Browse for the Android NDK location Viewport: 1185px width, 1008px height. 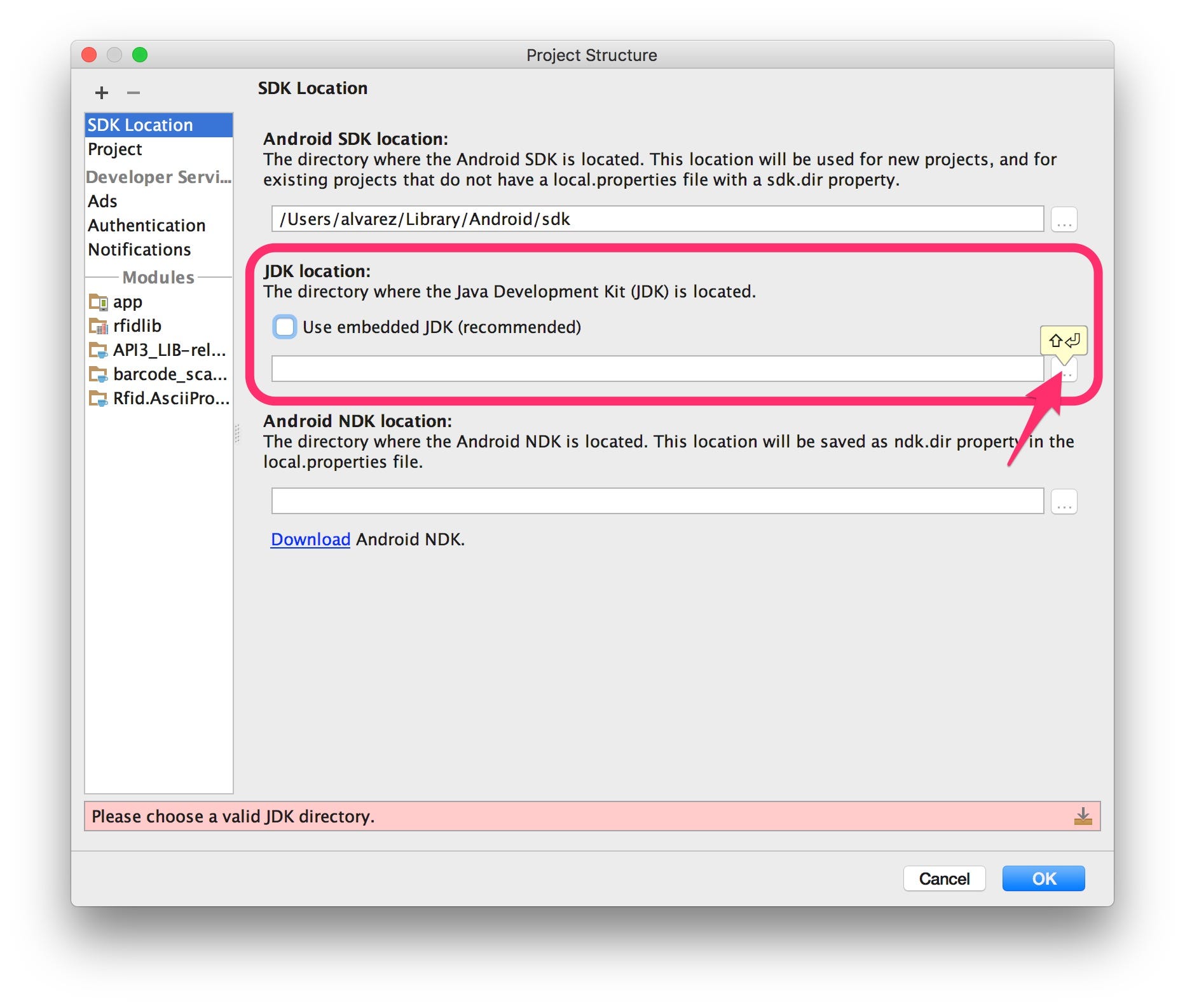(1063, 501)
